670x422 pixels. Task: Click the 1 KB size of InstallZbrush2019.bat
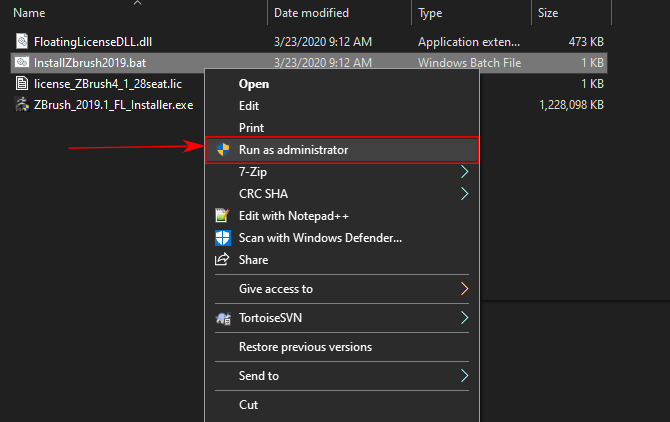(592, 63)
